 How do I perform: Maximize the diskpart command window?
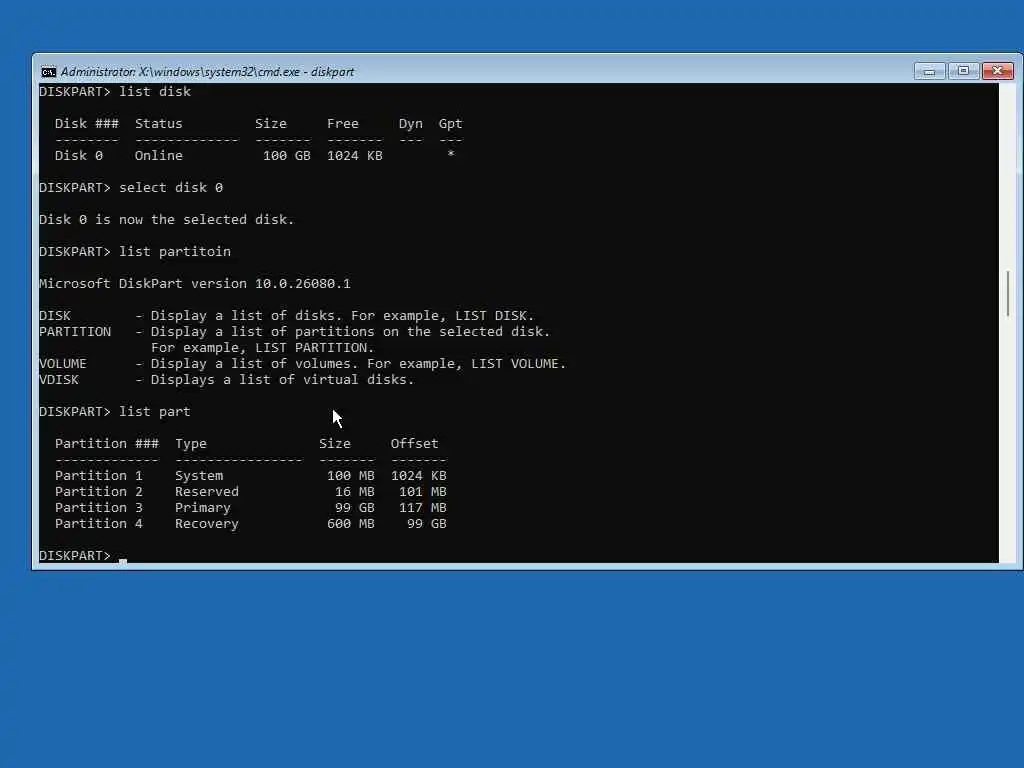coord(963,71)
